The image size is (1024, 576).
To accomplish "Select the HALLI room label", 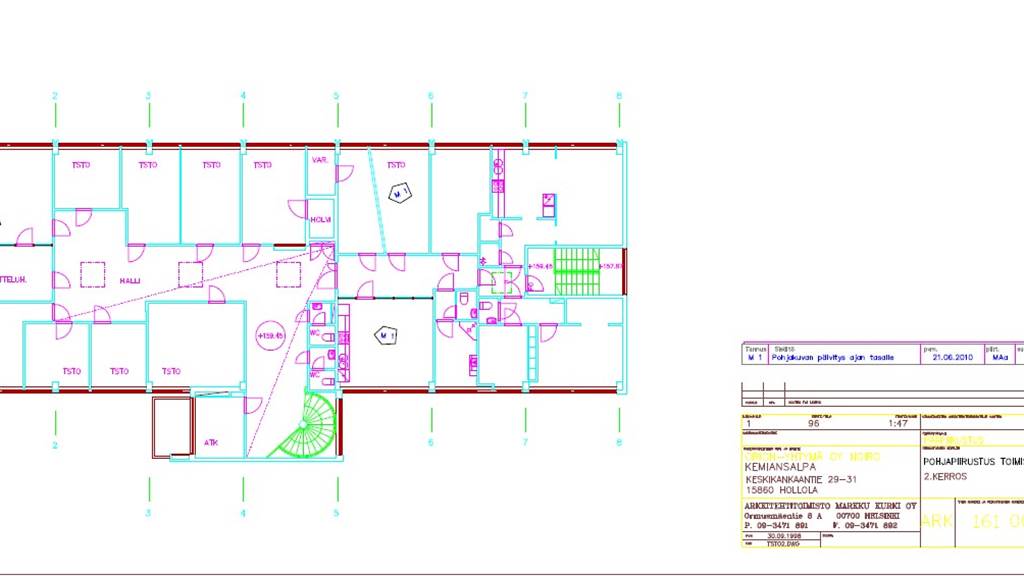I will click(130, 282).
